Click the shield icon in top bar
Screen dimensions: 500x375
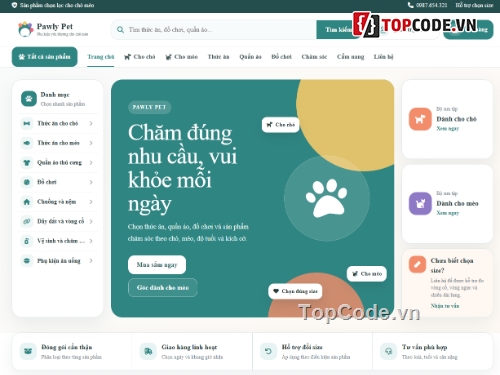click(14, 5)
